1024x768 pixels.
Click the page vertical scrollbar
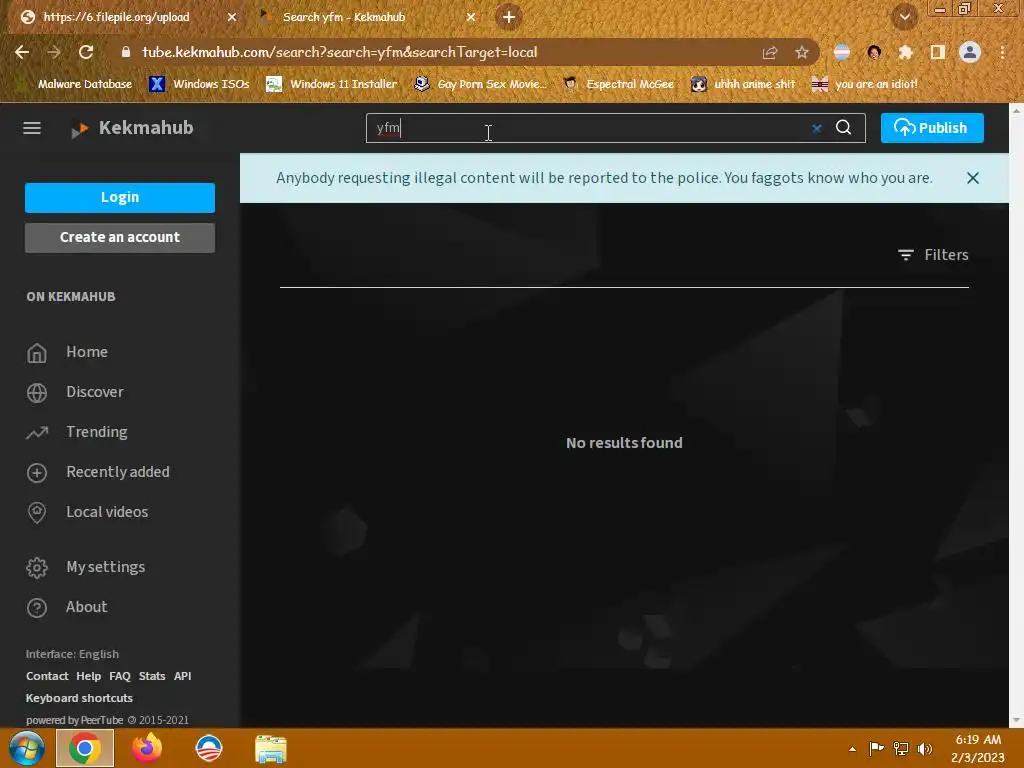click(x=1016, y=415)
